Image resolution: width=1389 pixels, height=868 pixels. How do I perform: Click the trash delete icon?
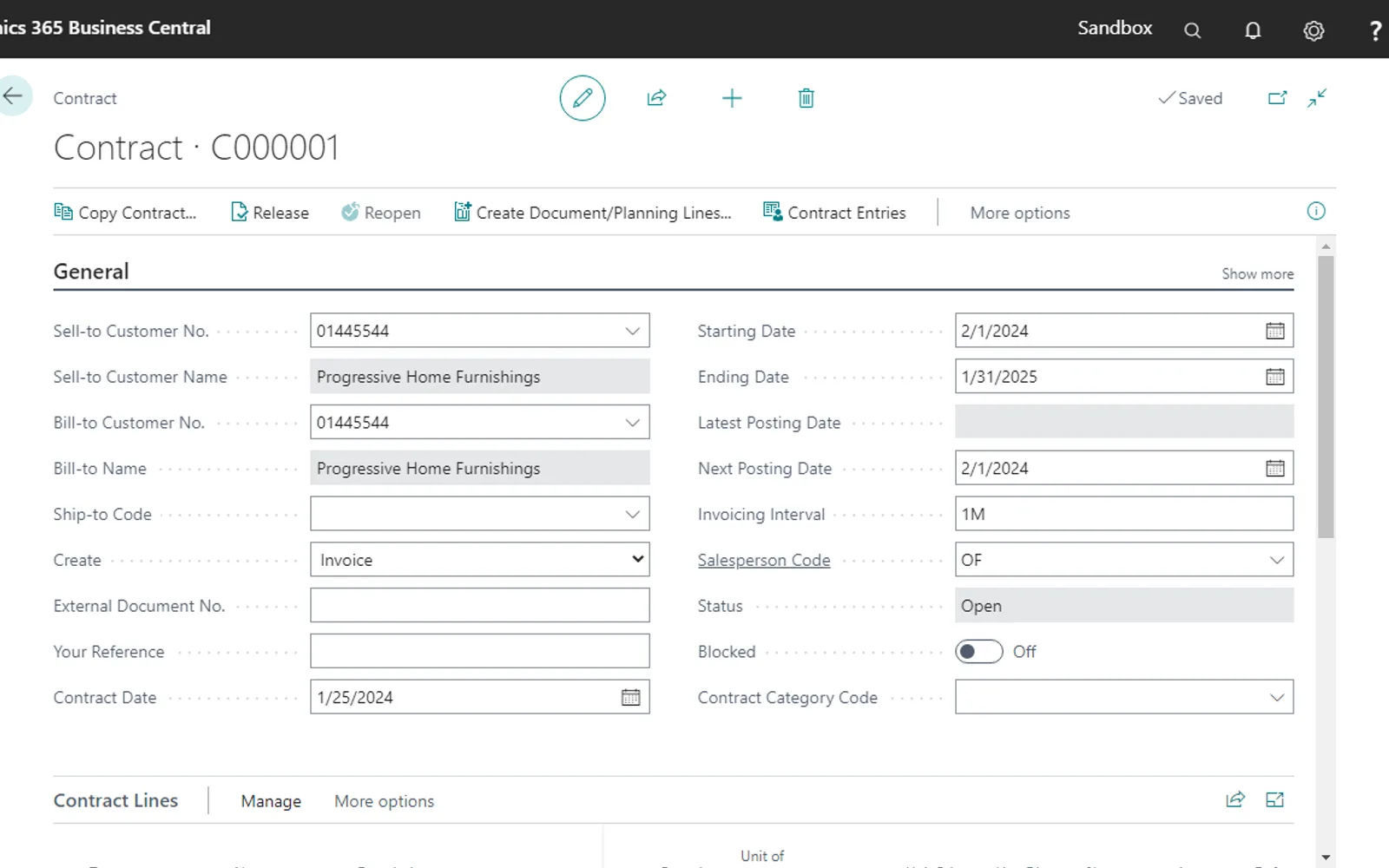[x=806, y=98]
